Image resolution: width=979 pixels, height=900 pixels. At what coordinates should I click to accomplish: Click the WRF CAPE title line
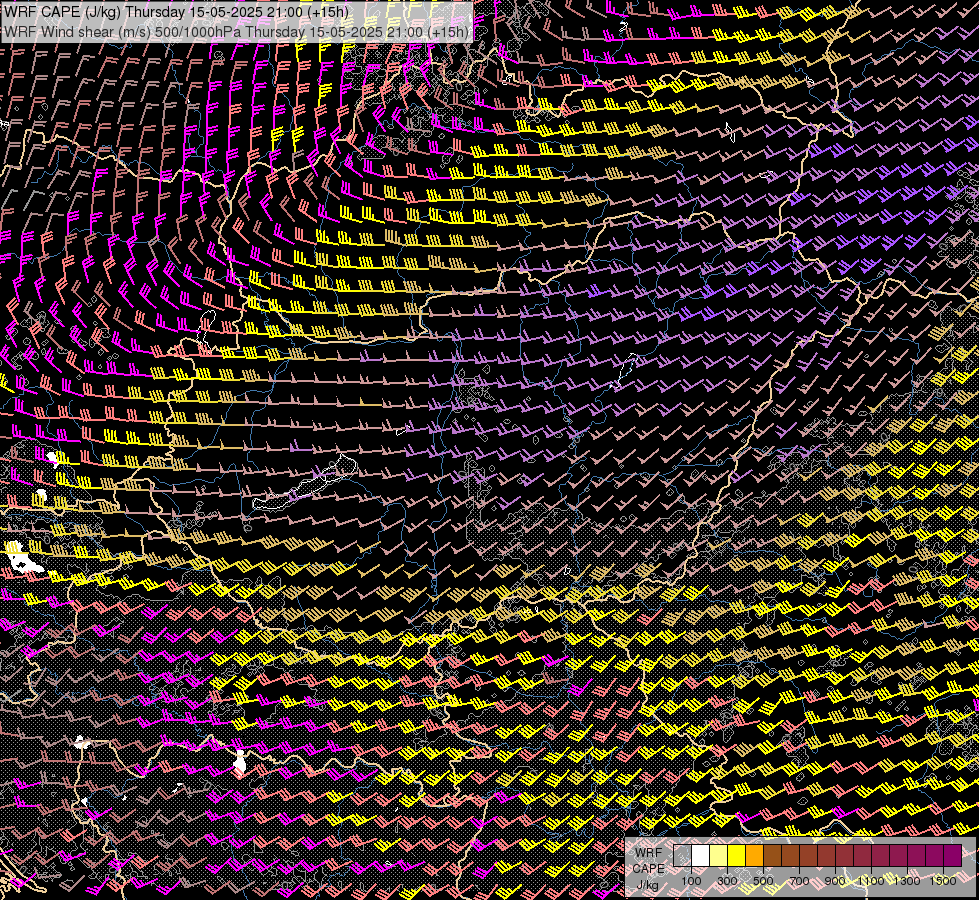176,11
